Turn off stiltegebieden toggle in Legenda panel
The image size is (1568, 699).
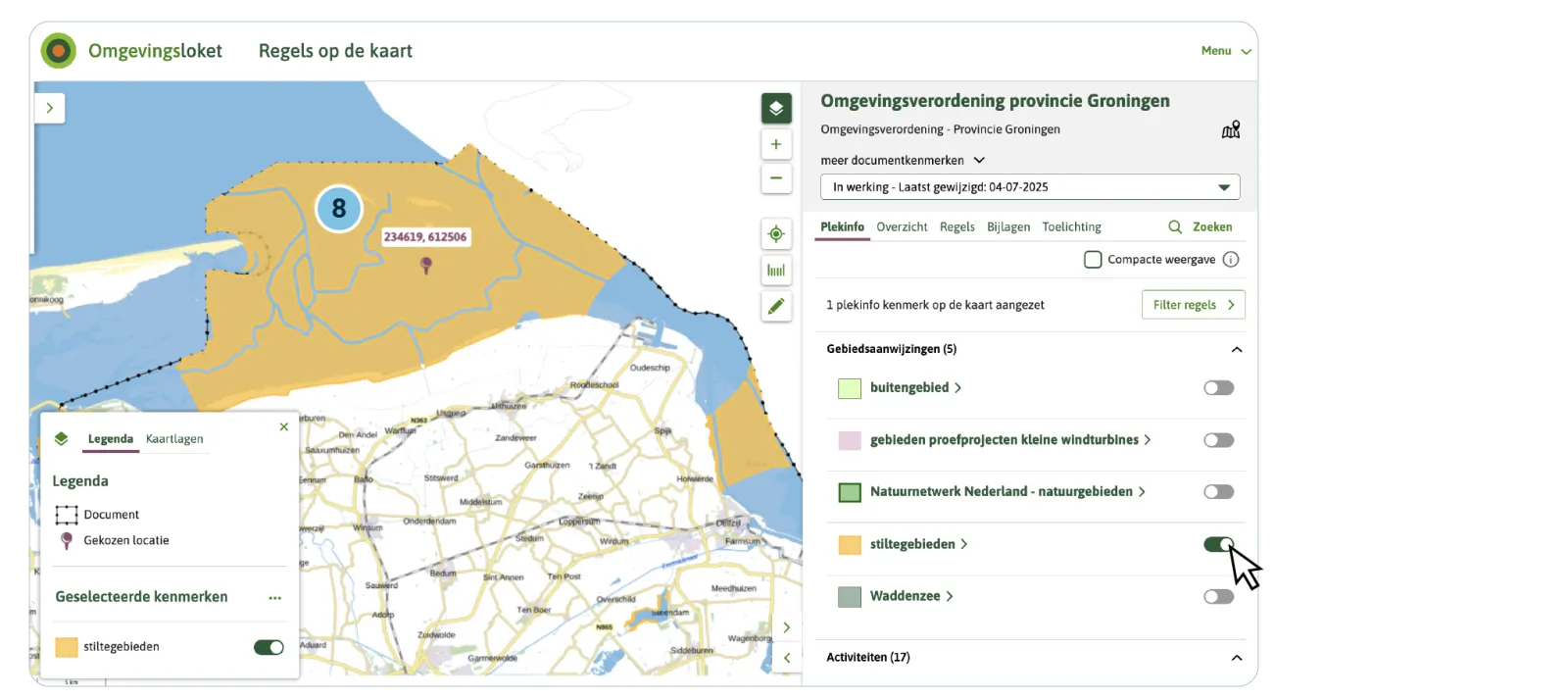coord(269,647)
